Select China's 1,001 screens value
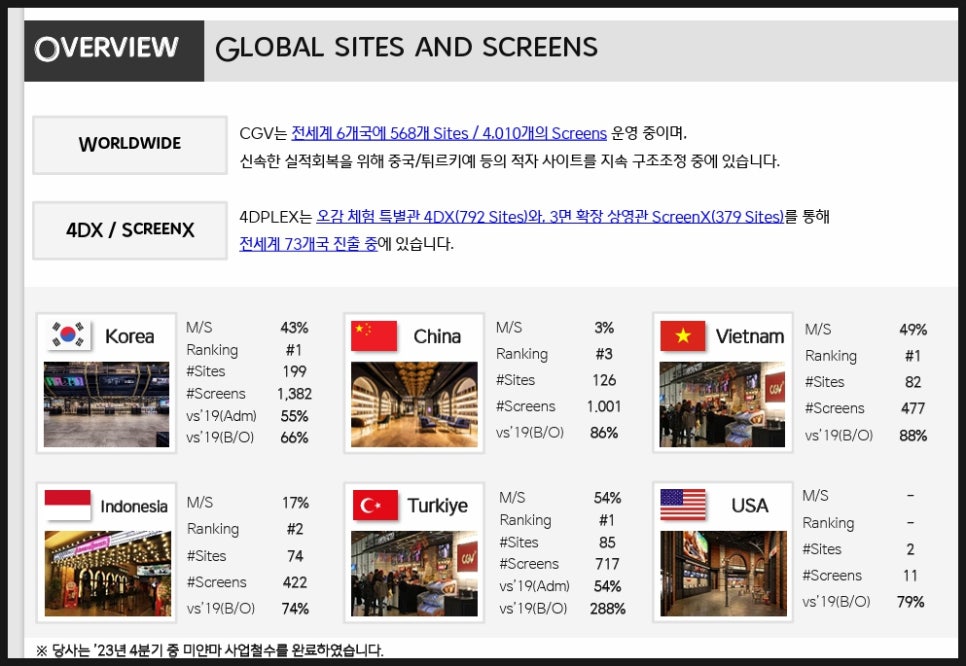Viewport: 966px width, 666px height. 604,407
